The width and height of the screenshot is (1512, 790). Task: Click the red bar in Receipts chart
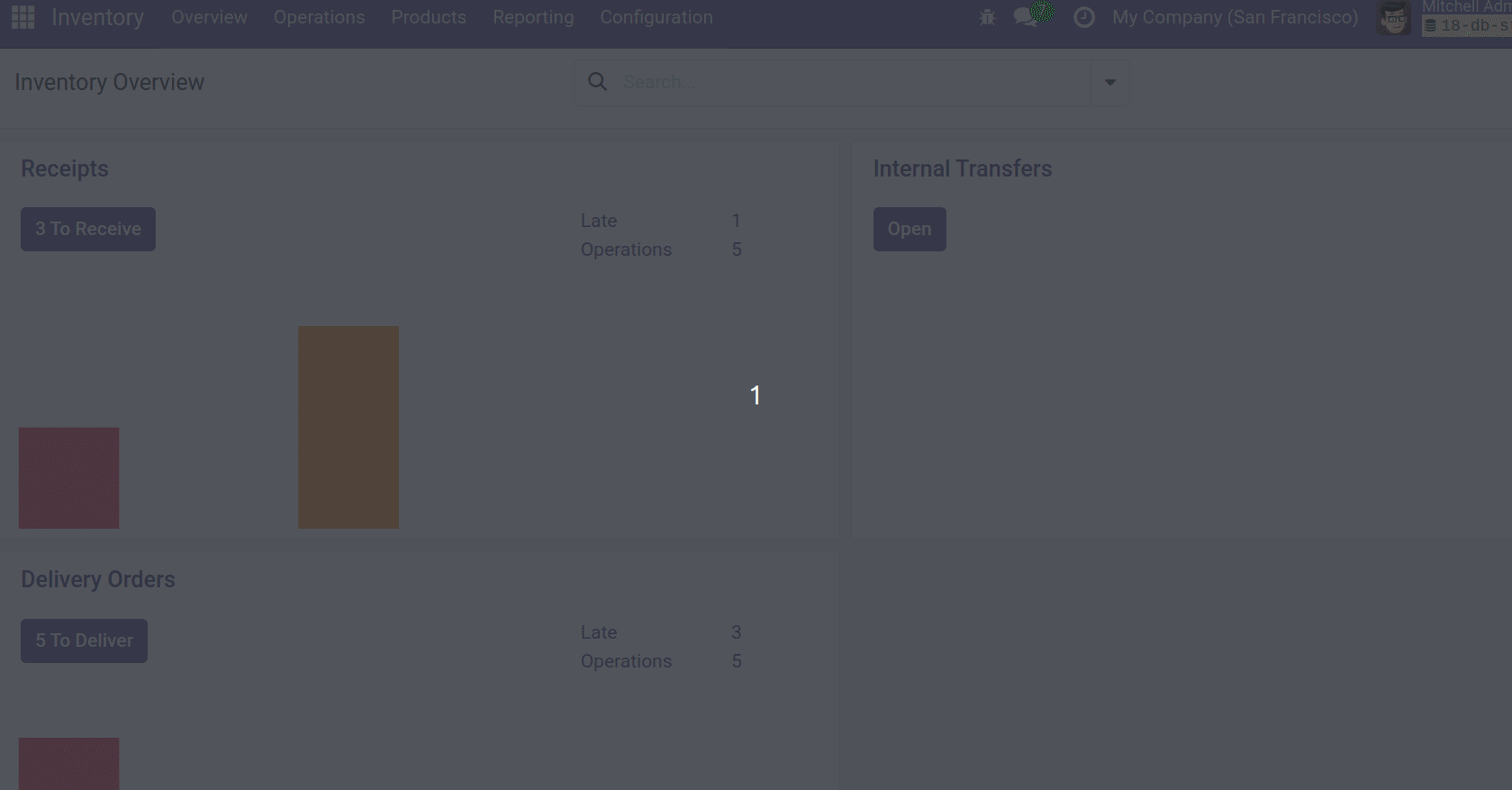[69, 478]
